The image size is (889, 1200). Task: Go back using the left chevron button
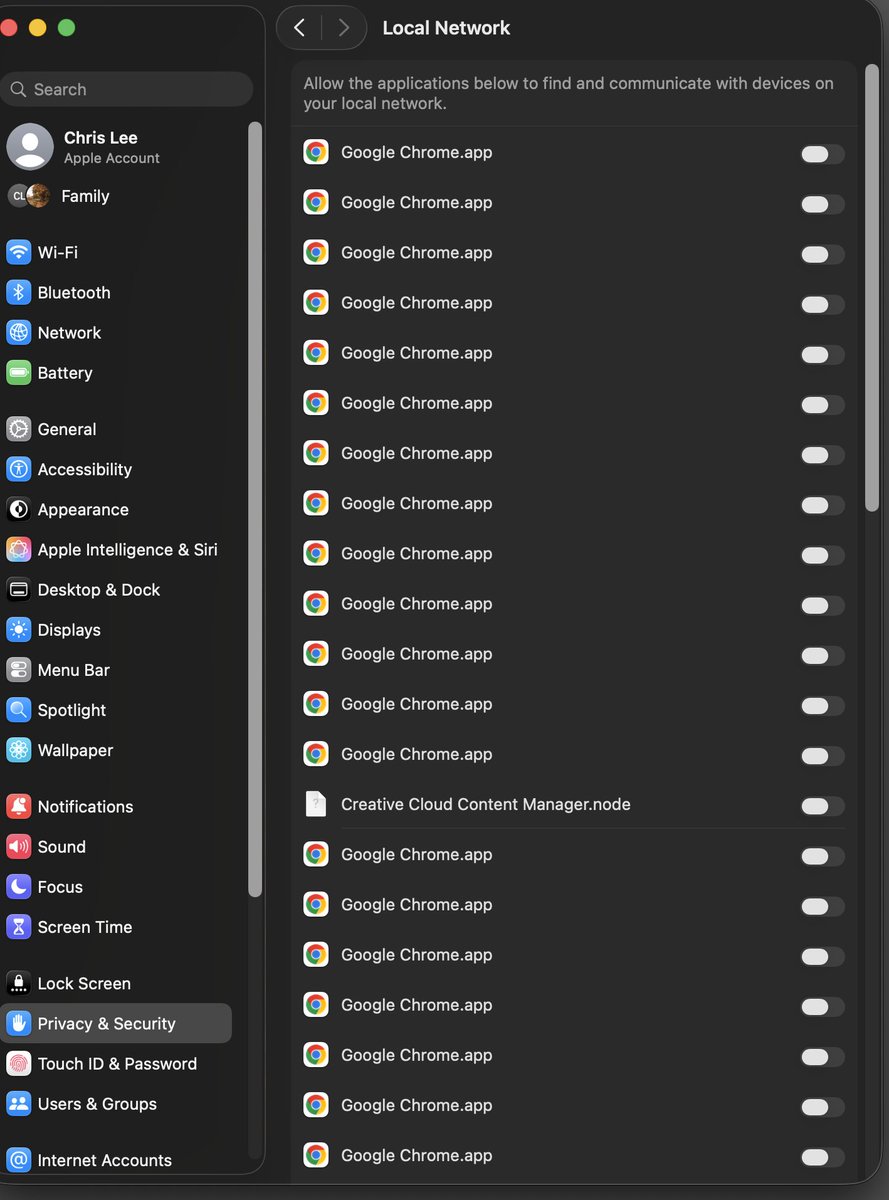tap(299, 28)
